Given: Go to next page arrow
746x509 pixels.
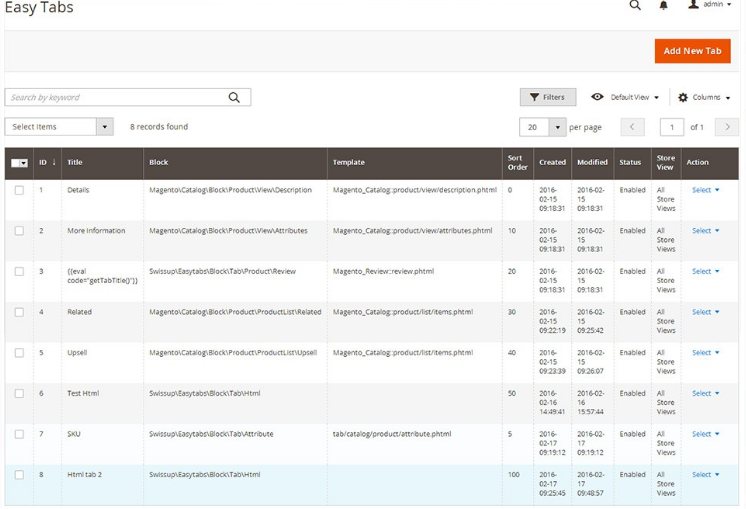Looking at the screenshot, I should click(727, 127).
